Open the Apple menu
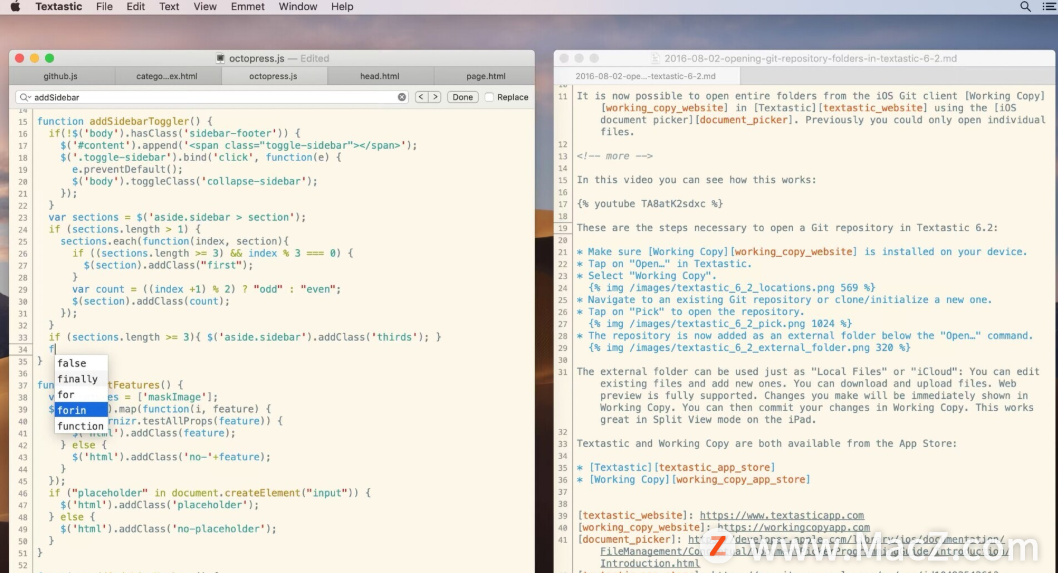 pyautogui.click(x=15, y=7)
